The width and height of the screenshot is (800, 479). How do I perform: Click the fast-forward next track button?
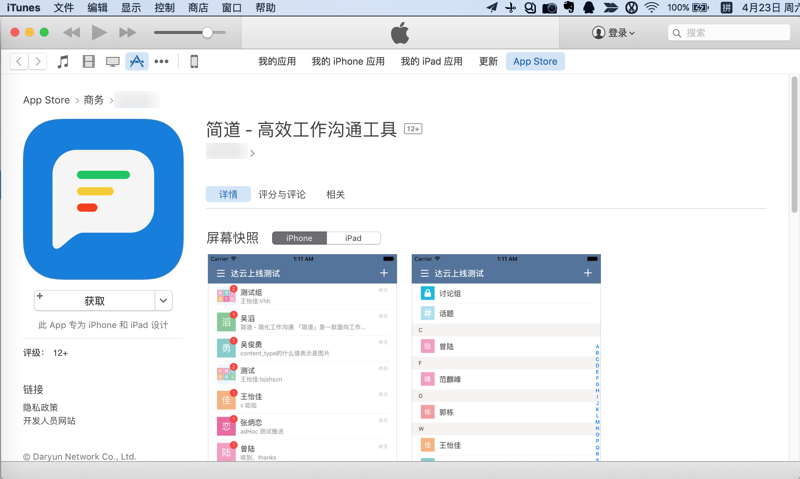tap(127, 33)
